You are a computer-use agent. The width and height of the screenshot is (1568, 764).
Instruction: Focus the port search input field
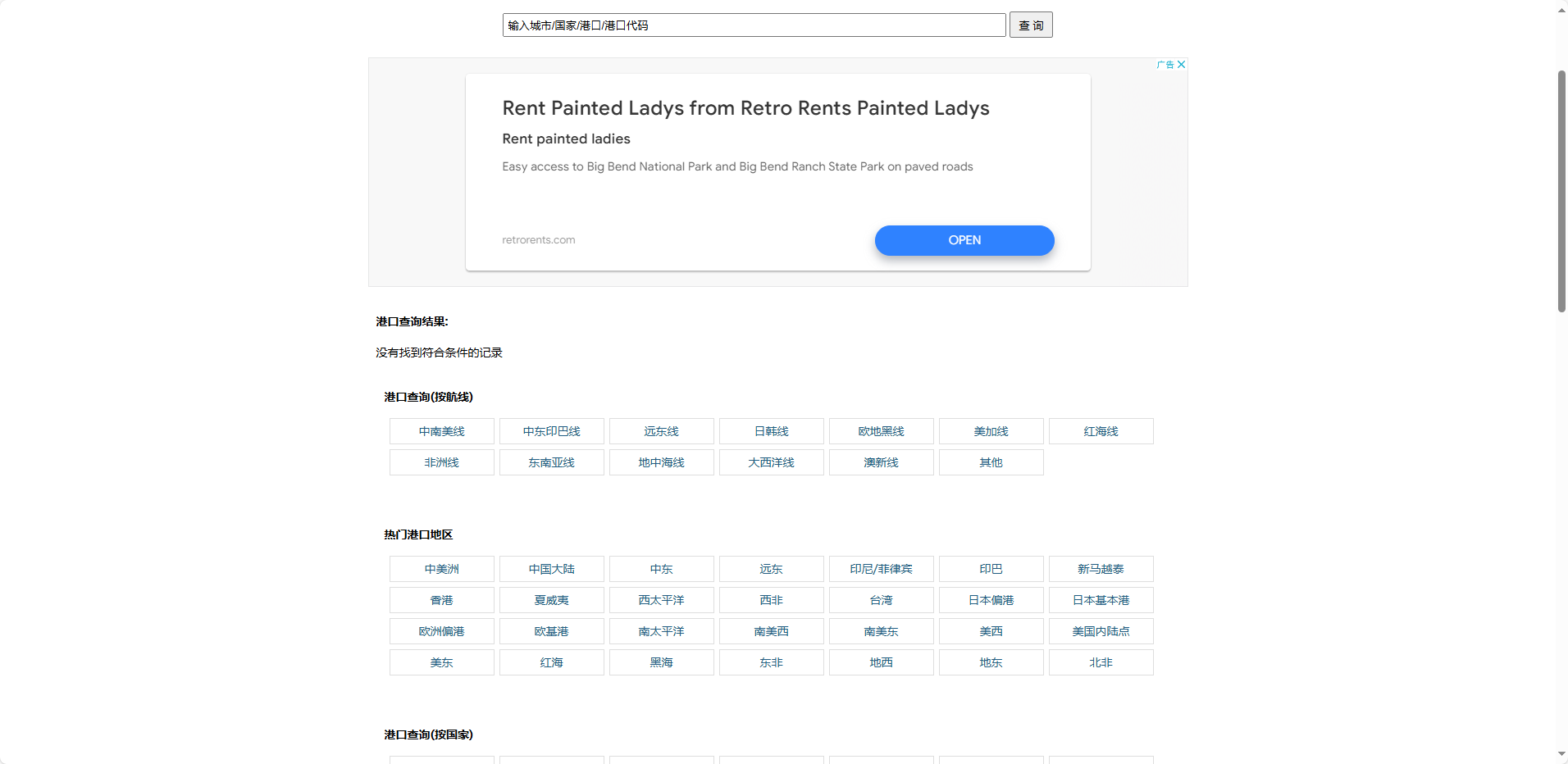pyautogui.click(x=754, y=25)
